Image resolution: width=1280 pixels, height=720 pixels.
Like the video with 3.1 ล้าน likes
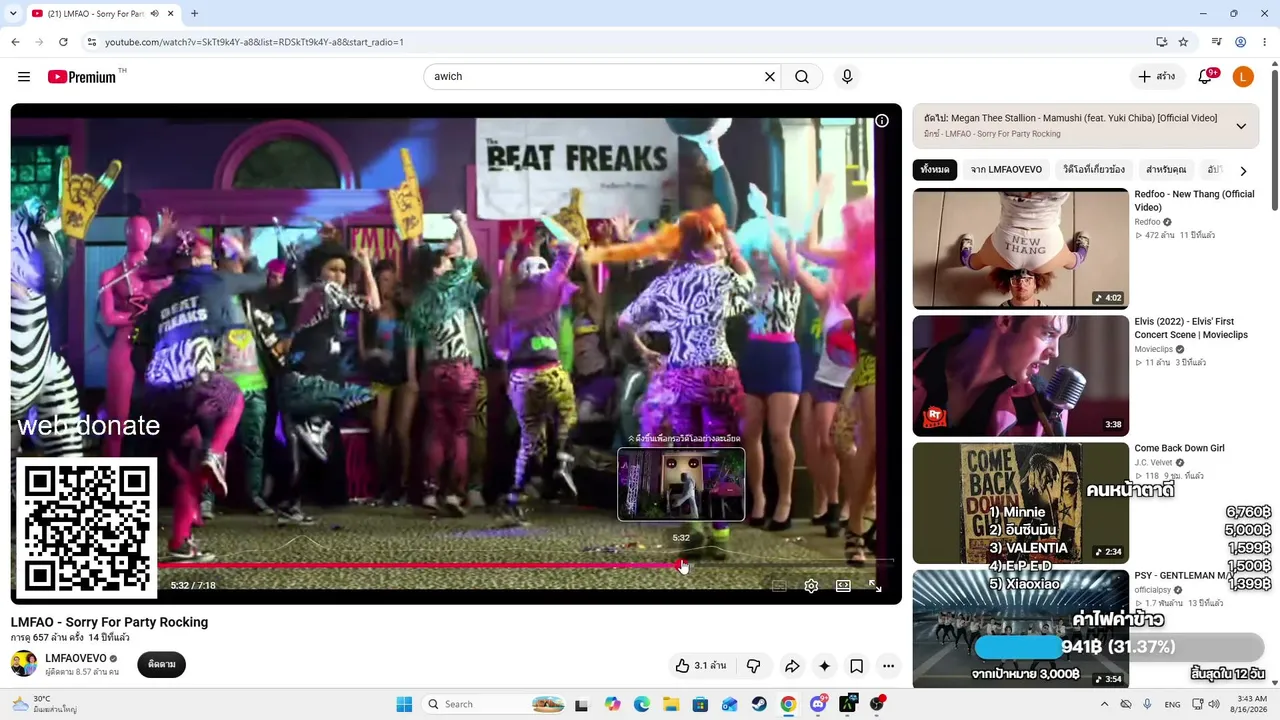[700, 666]
